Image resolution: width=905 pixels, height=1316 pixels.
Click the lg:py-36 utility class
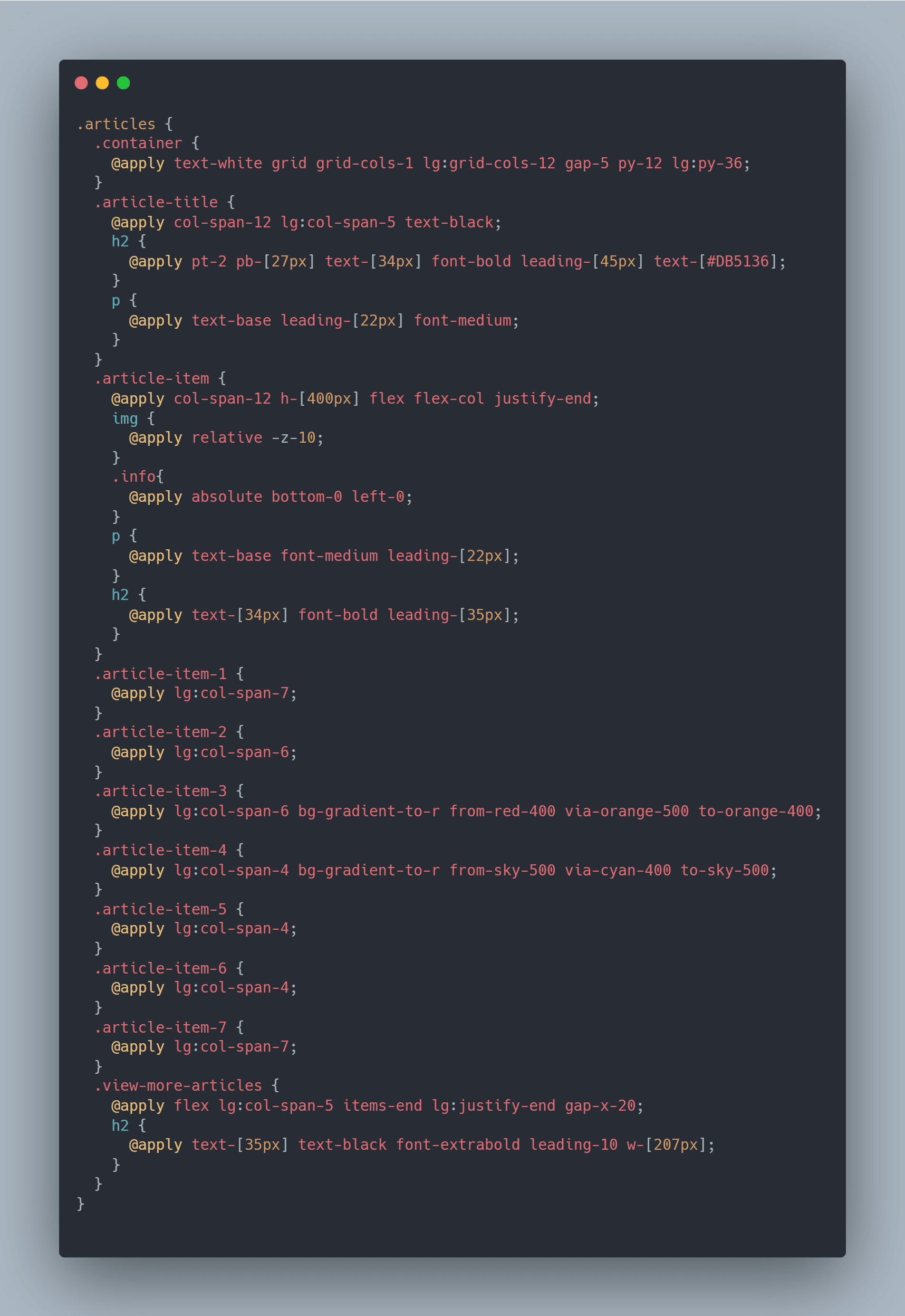[707, 164]
